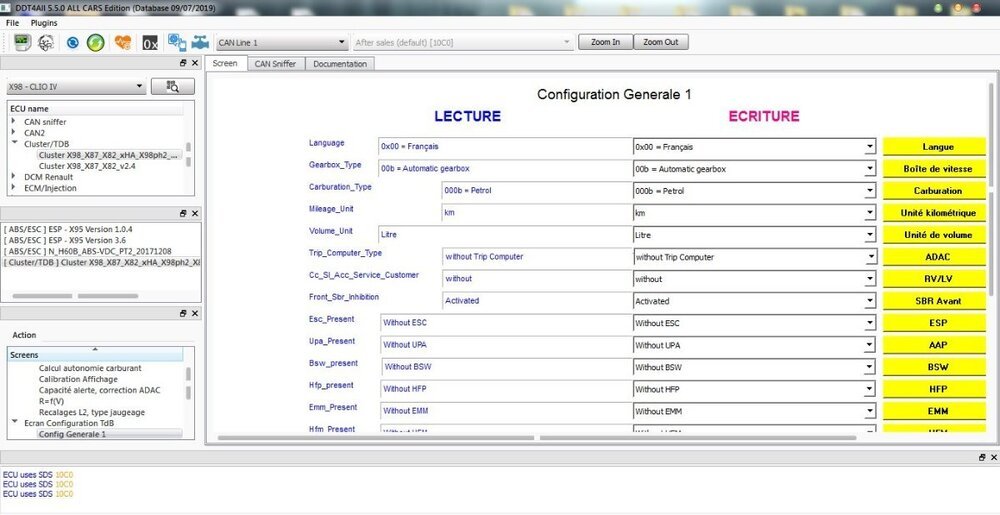Click the blue refresh arrows toolbar icon
Screen dimensions: 1000x515
point(72,43)
